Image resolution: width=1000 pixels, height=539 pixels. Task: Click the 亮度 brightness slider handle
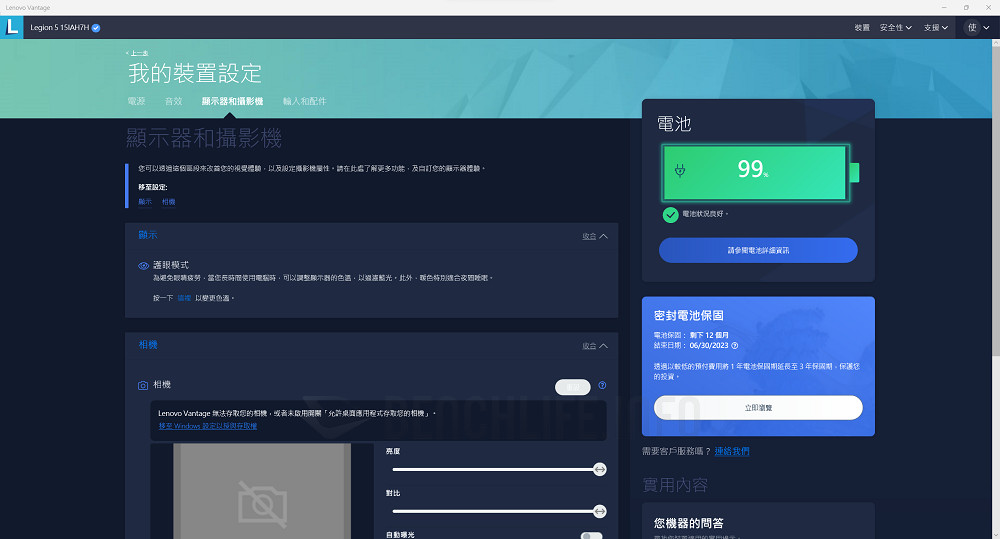(599, 469)
